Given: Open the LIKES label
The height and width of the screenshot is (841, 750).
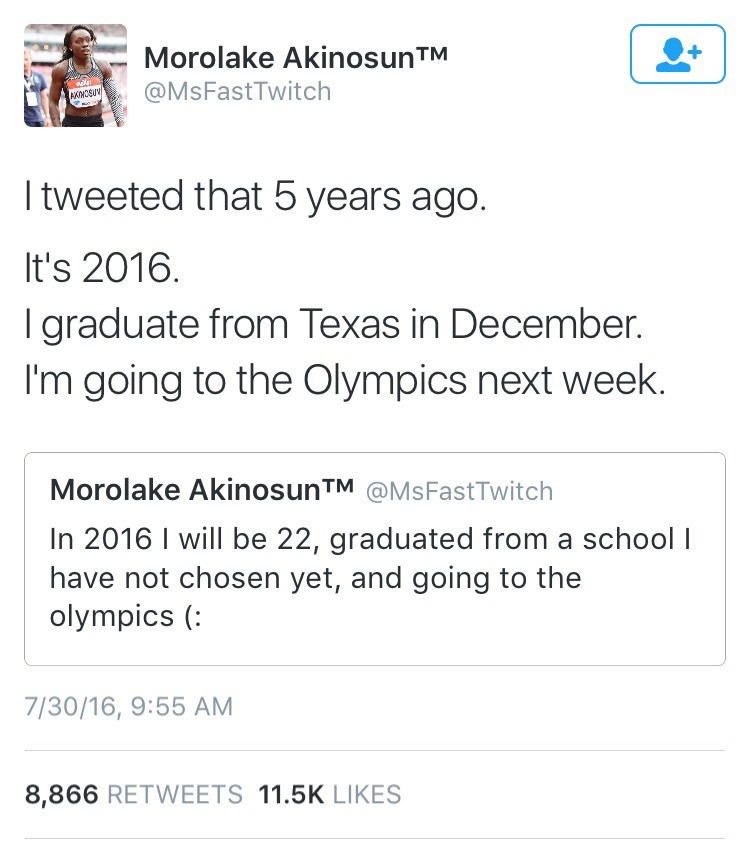Looking at the screenshot, I should (x=366, y=795).
